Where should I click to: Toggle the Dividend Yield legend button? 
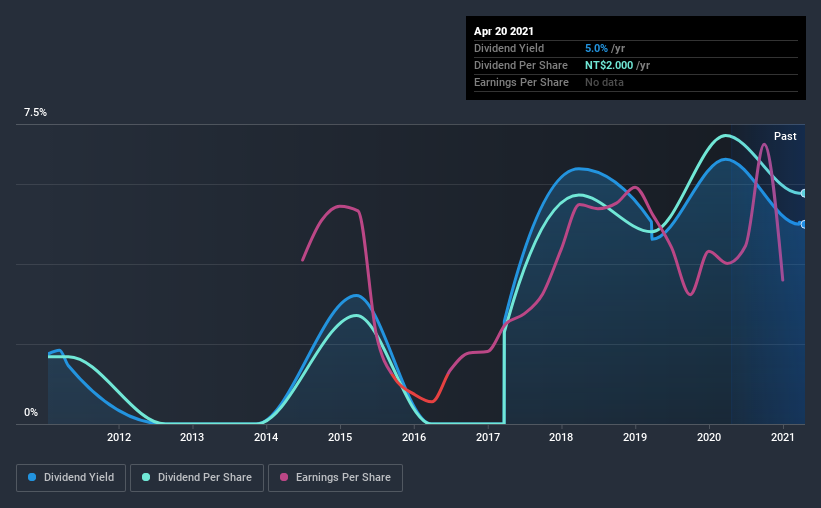[71, 478]
